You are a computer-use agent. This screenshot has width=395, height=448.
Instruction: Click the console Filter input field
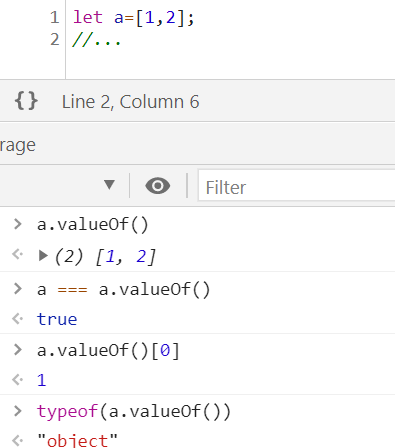(297, 186)
